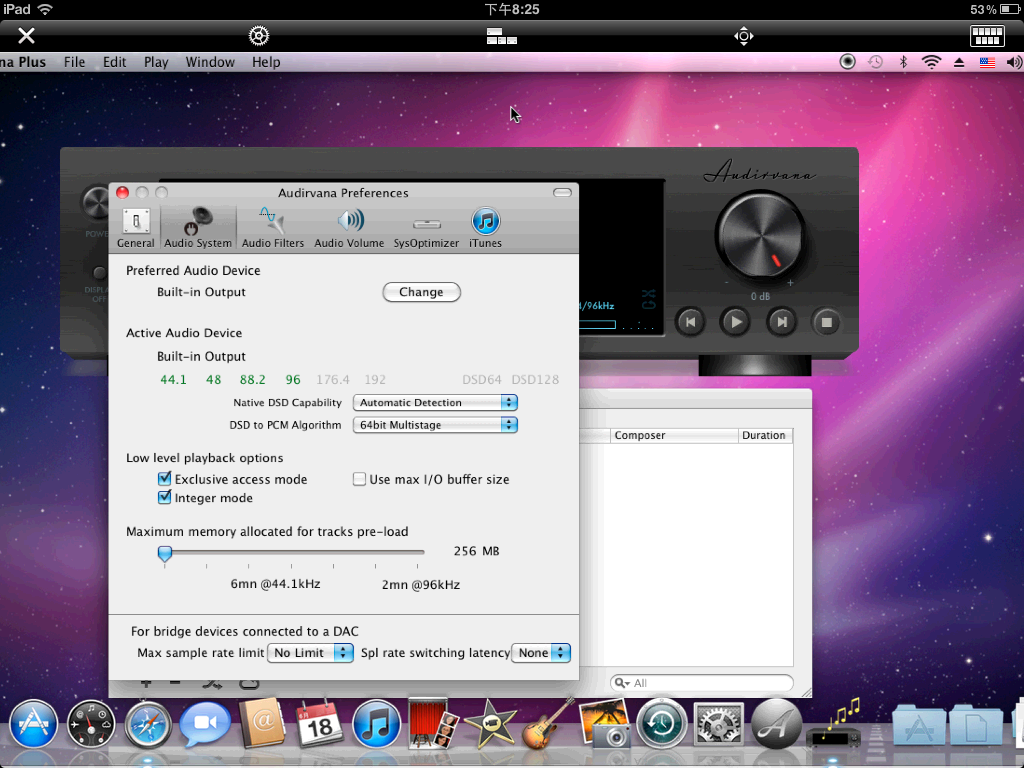Open the Edit menu
Viewport: 1024px width, 768px height.
tap(114, 62)
